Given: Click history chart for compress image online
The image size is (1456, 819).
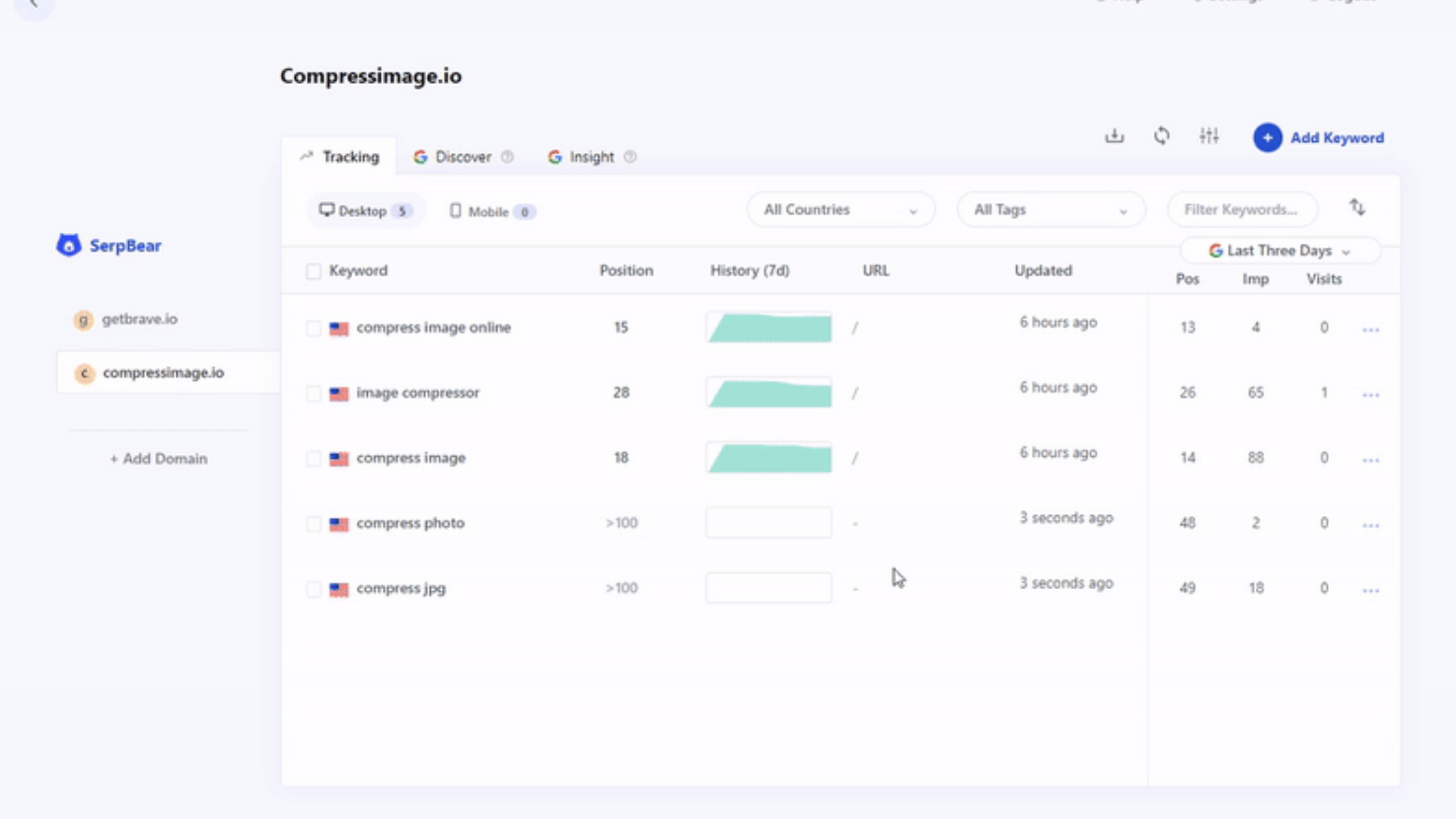Looking at the screenshot, I should click(768, 328).
